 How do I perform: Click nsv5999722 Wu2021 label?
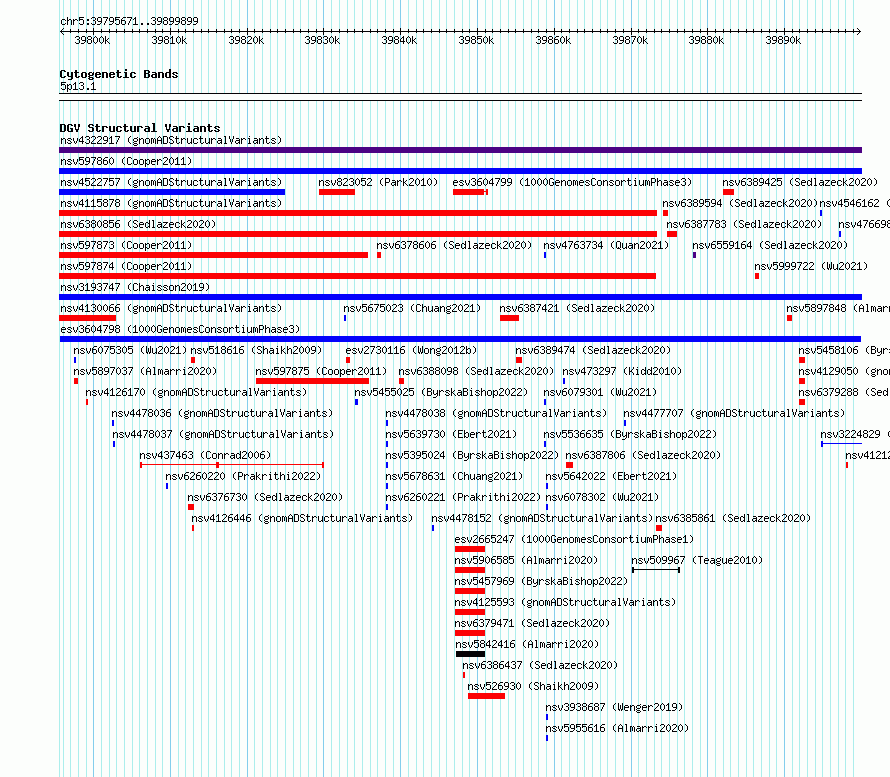(x=811, y=266)
